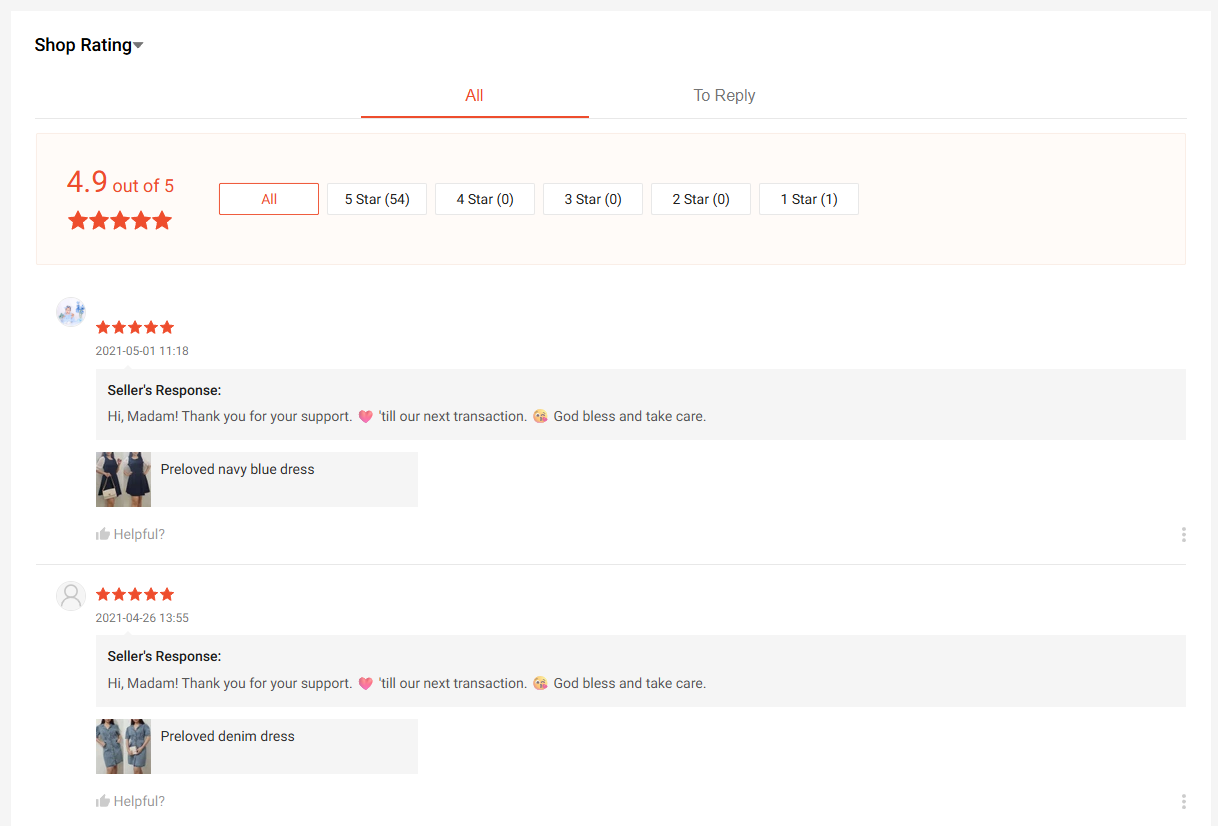The height and width of the screenshot is (826, 1218).
Task: Click the second review's default profile avatar
Action: pyautogui.click(x=71, y=596)
